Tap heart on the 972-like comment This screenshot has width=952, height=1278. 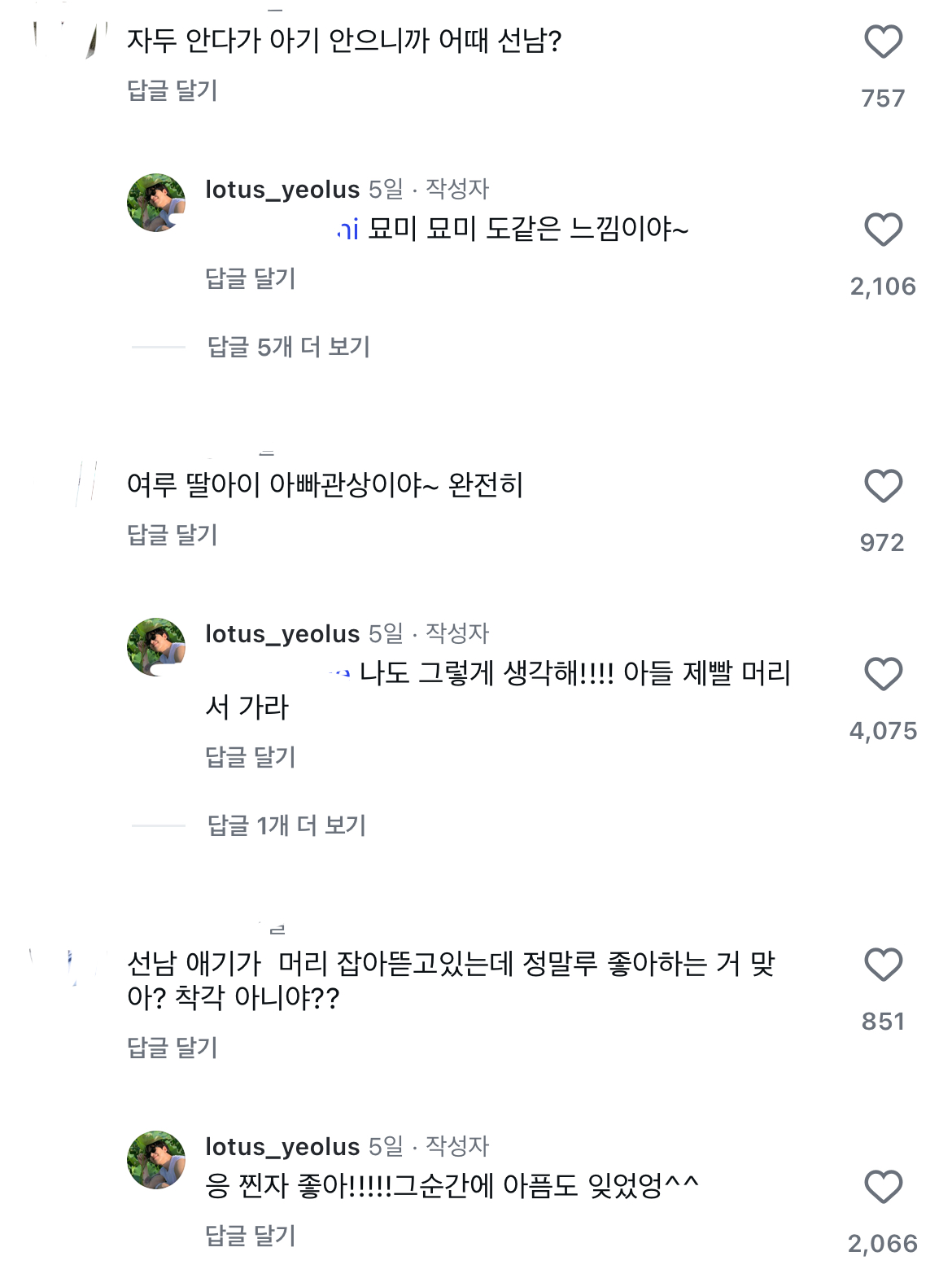[x=883, y=487]
